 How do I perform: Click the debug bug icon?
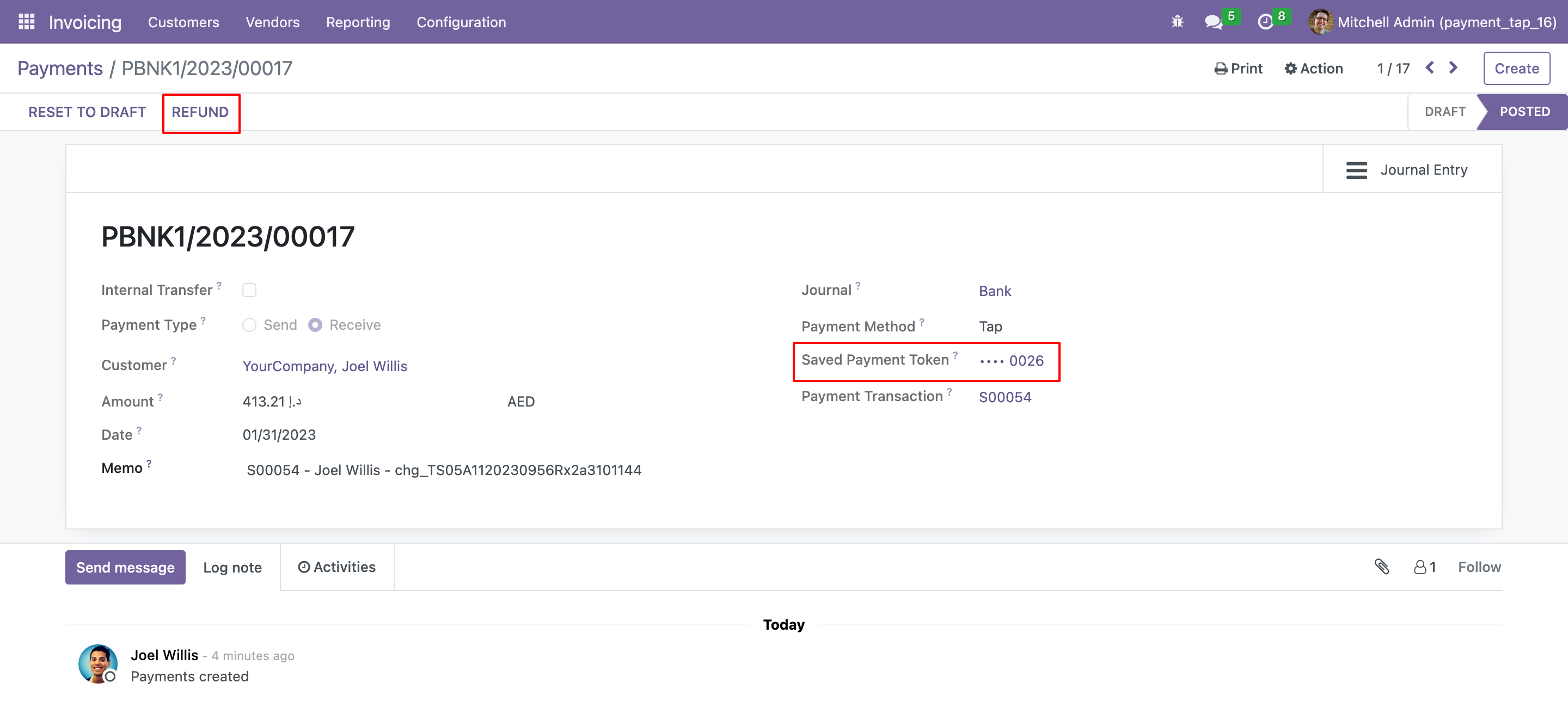(1177, 22)
